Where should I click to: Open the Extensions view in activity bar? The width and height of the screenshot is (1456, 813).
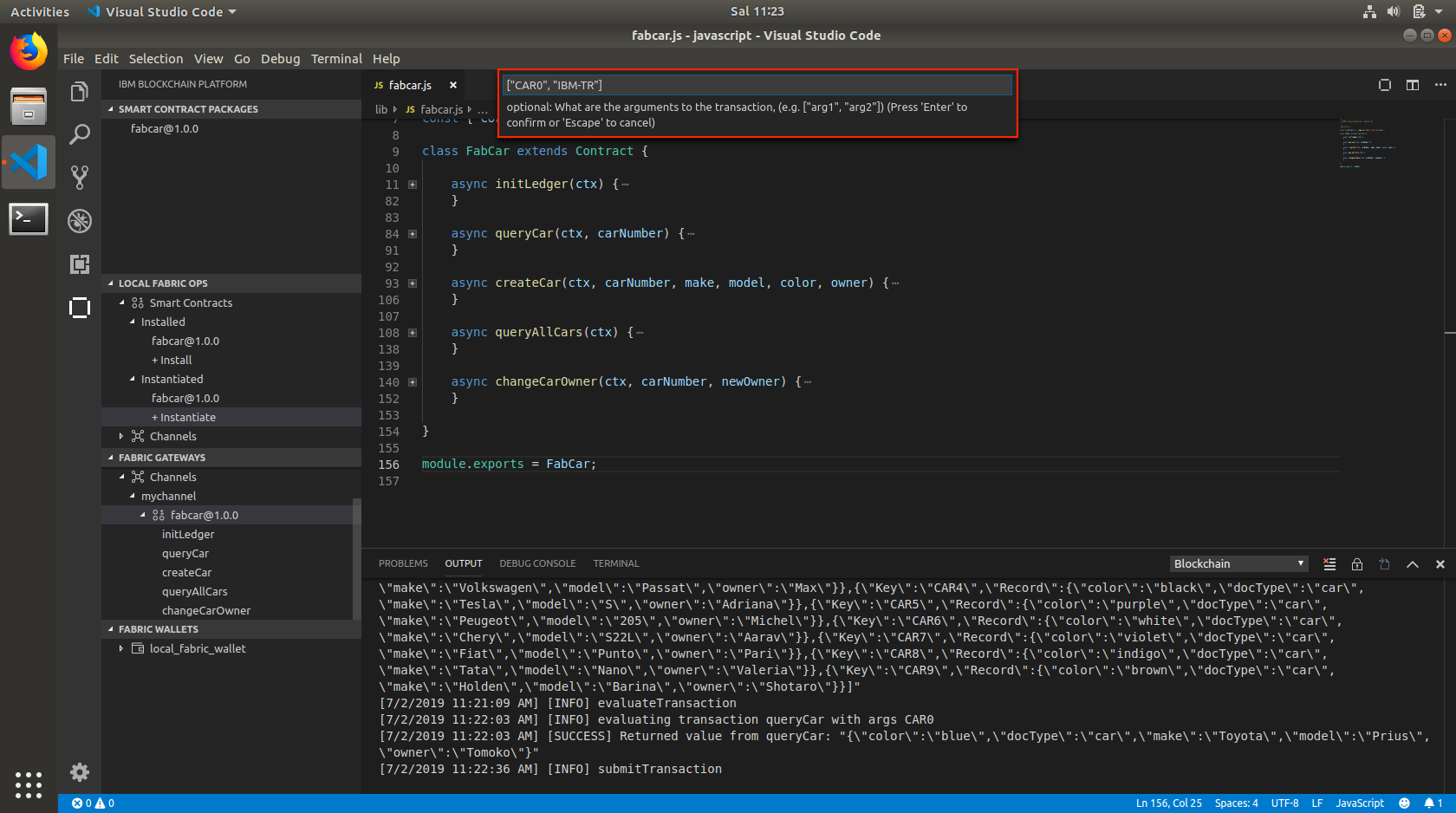pyautogui.click(x=80, y=264)
